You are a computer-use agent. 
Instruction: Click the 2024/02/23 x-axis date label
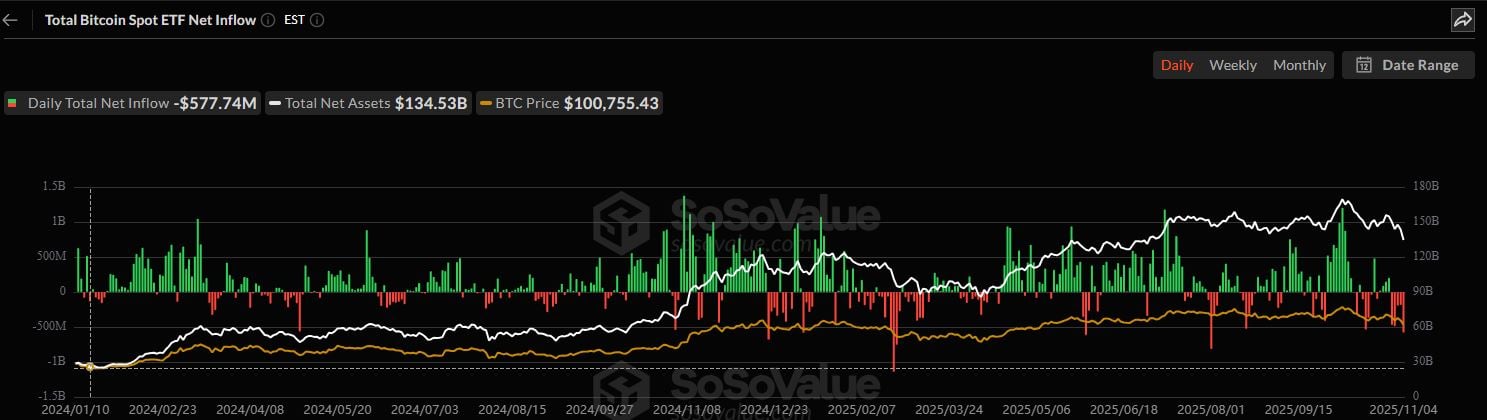point(165,410)
